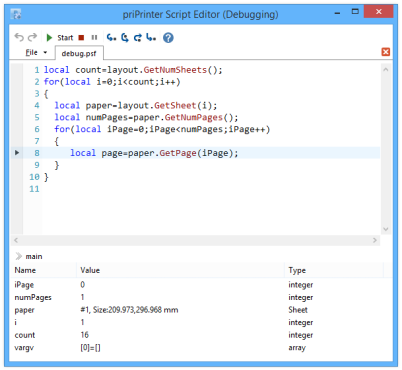Click the Redo arrow icon
The width and height of the screenshot is (402, 370).
[32, 37]
